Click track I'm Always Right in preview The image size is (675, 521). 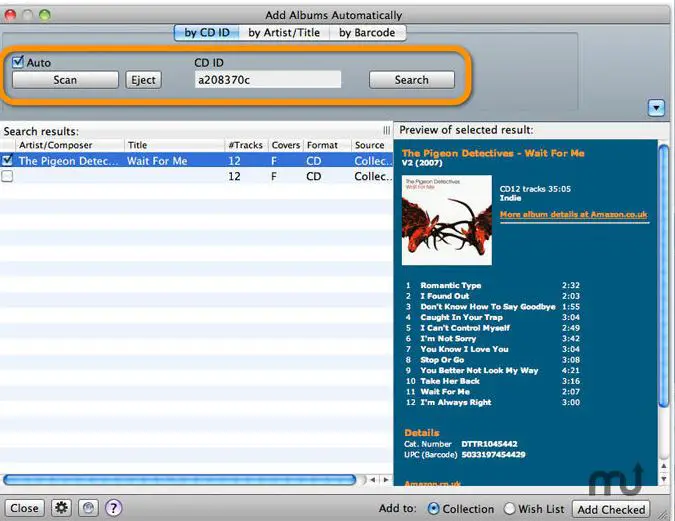click(x=456, y=402)
